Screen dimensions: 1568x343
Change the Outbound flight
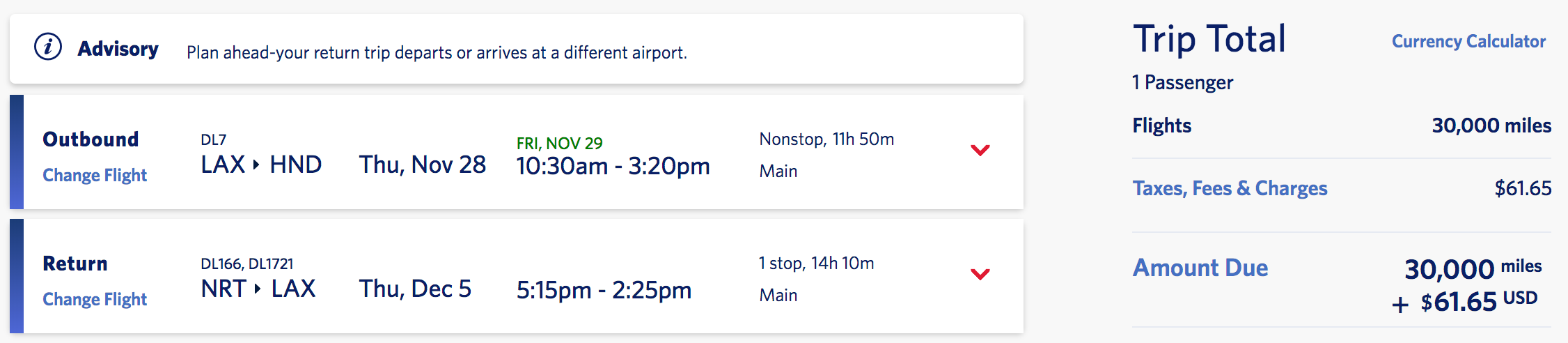pyautogui.click(x=95, y=175)
